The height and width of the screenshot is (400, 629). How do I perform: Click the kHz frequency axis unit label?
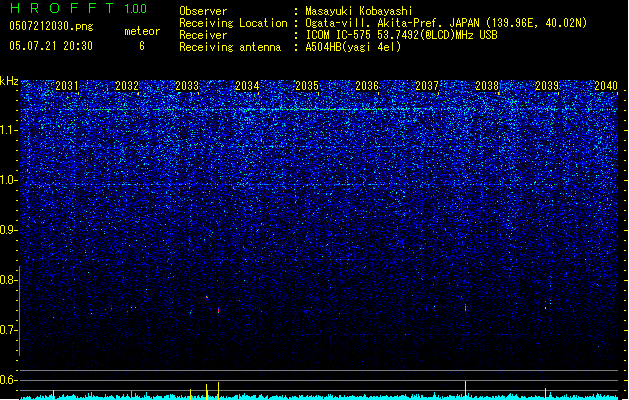tap(9, 81)
